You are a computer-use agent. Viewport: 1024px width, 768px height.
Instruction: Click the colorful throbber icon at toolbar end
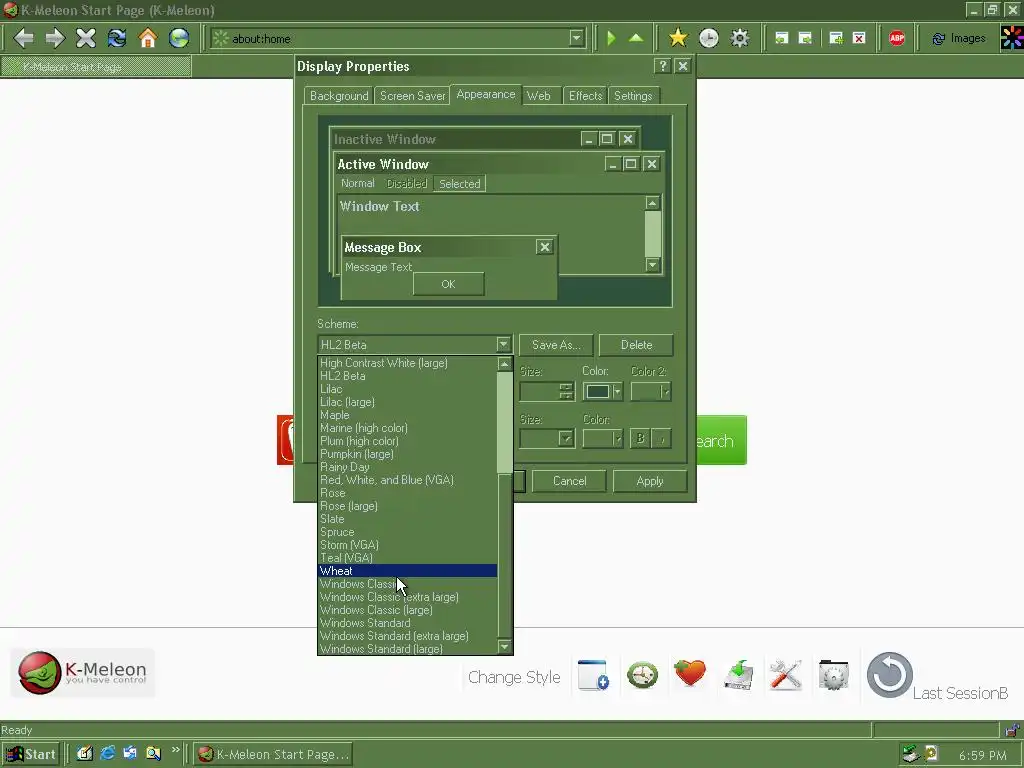(x=1012, y=38)
